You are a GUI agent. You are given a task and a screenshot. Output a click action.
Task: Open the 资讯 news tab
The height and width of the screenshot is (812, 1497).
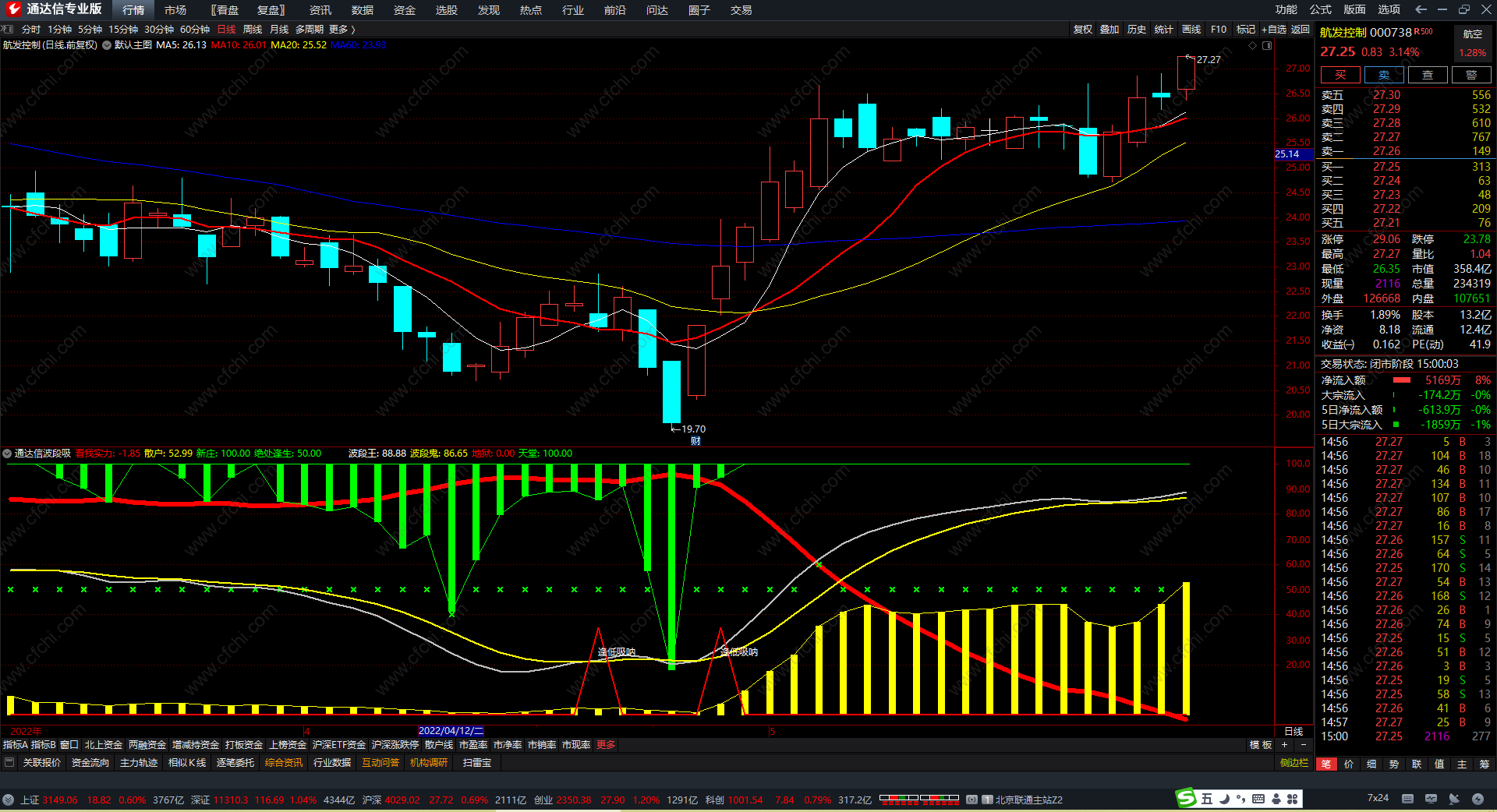(320, 10)
